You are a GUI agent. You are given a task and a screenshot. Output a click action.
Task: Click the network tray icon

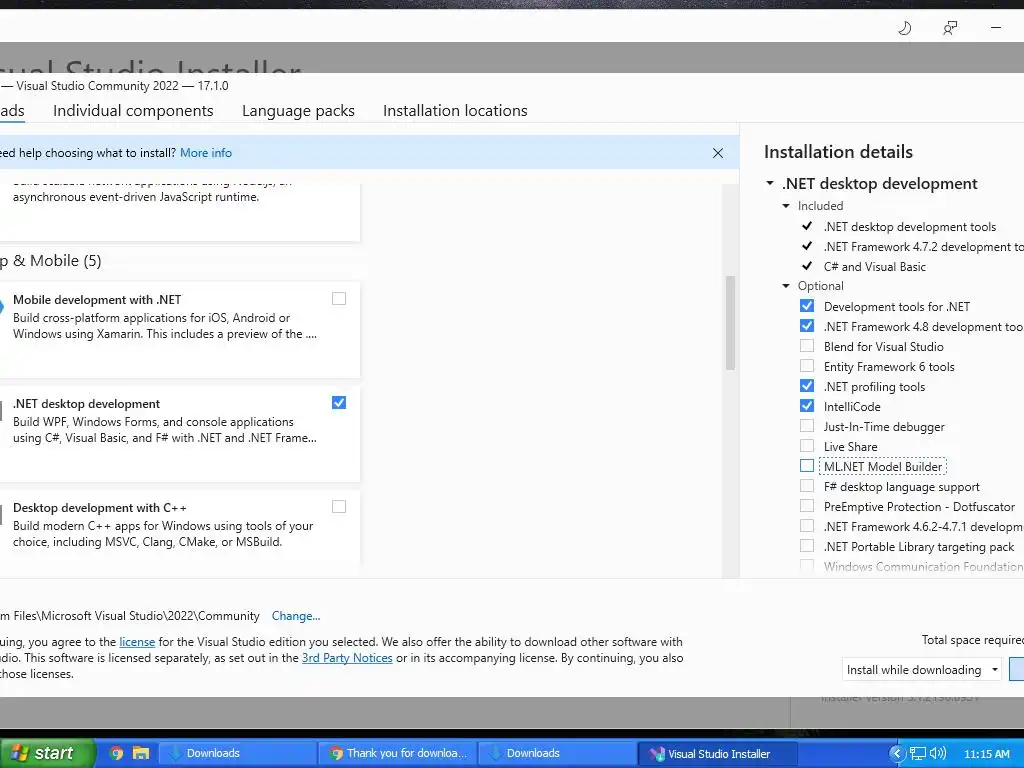pos(918,753)
